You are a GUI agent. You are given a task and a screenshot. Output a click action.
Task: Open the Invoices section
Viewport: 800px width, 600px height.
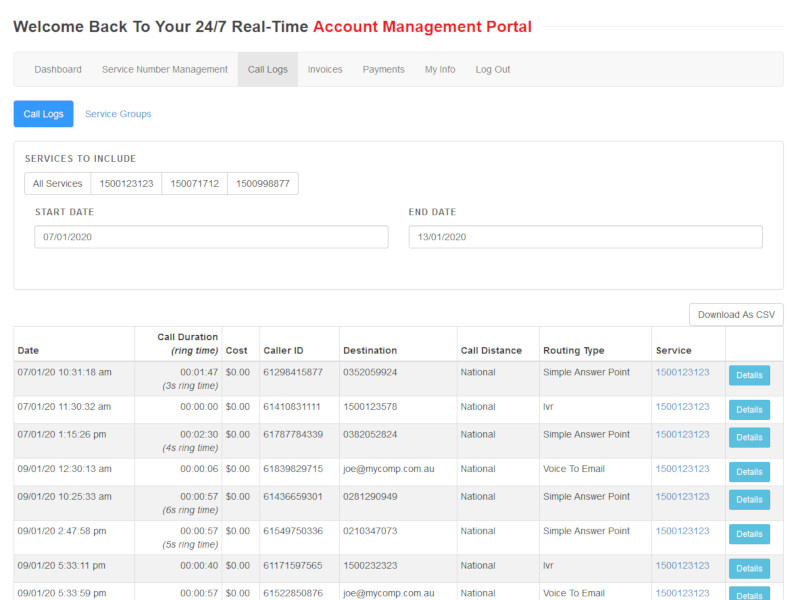[x=325, y=70]
